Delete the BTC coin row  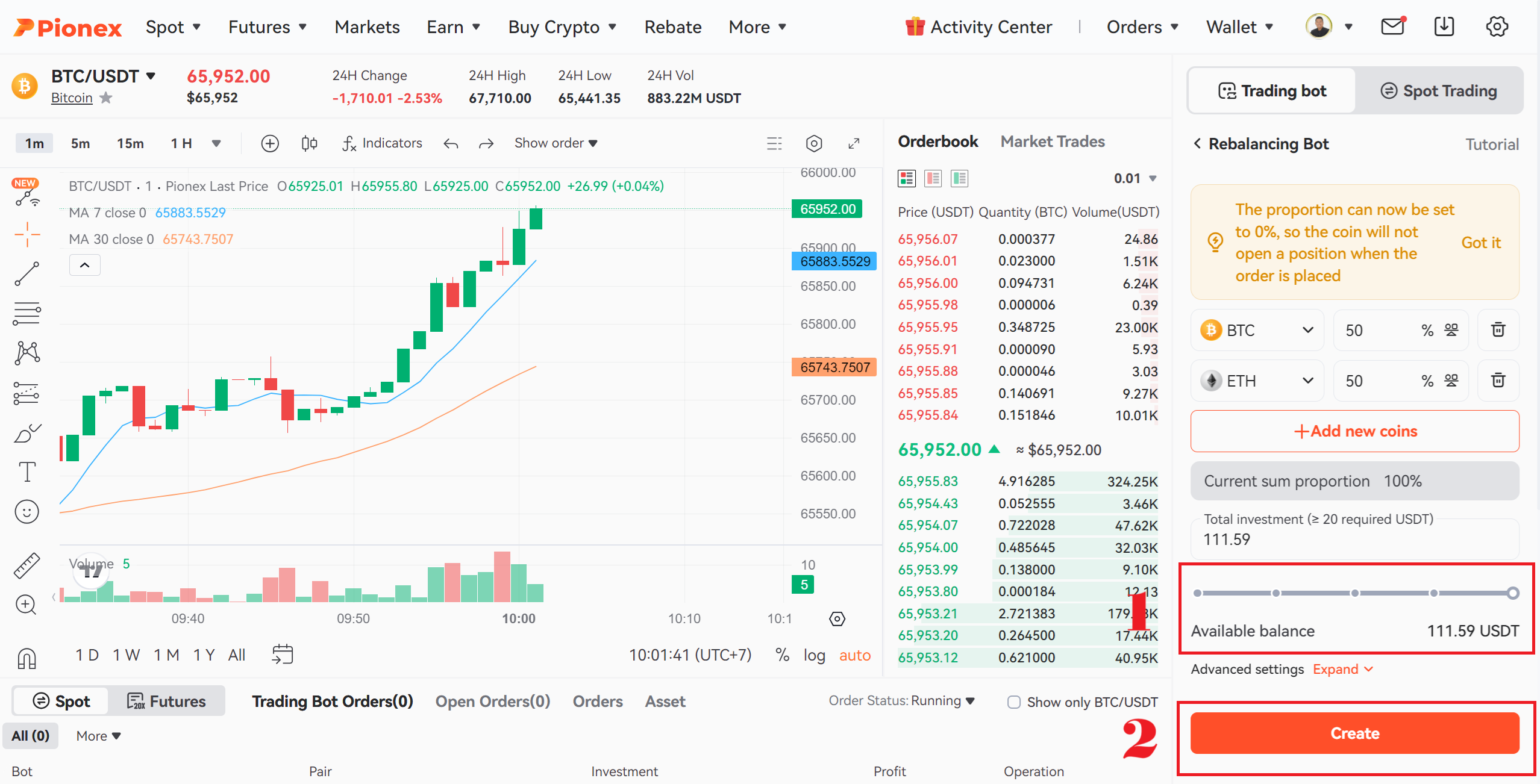coord(1498,330)
